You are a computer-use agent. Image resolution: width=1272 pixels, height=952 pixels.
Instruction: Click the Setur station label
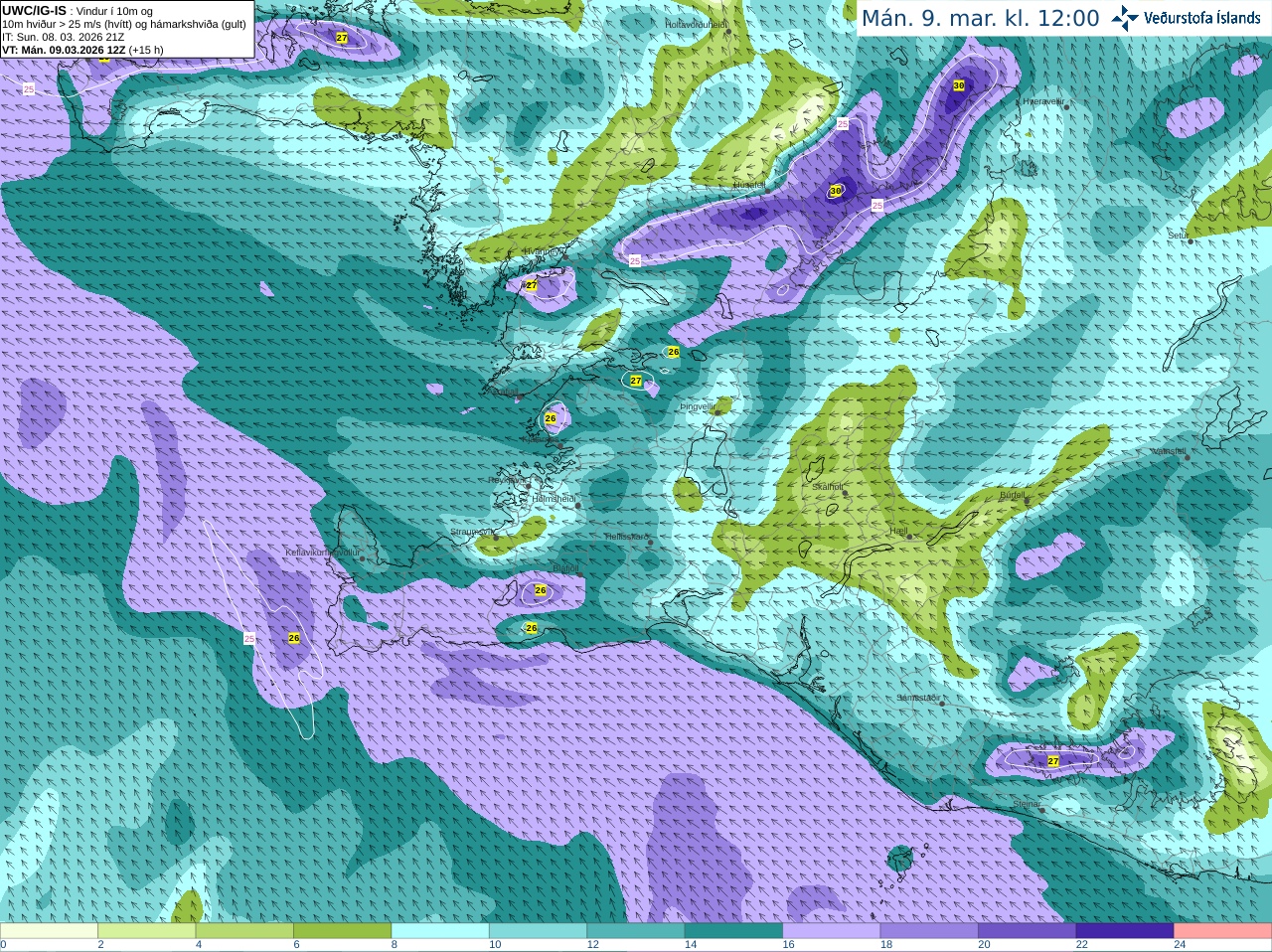coord(1178,236)
